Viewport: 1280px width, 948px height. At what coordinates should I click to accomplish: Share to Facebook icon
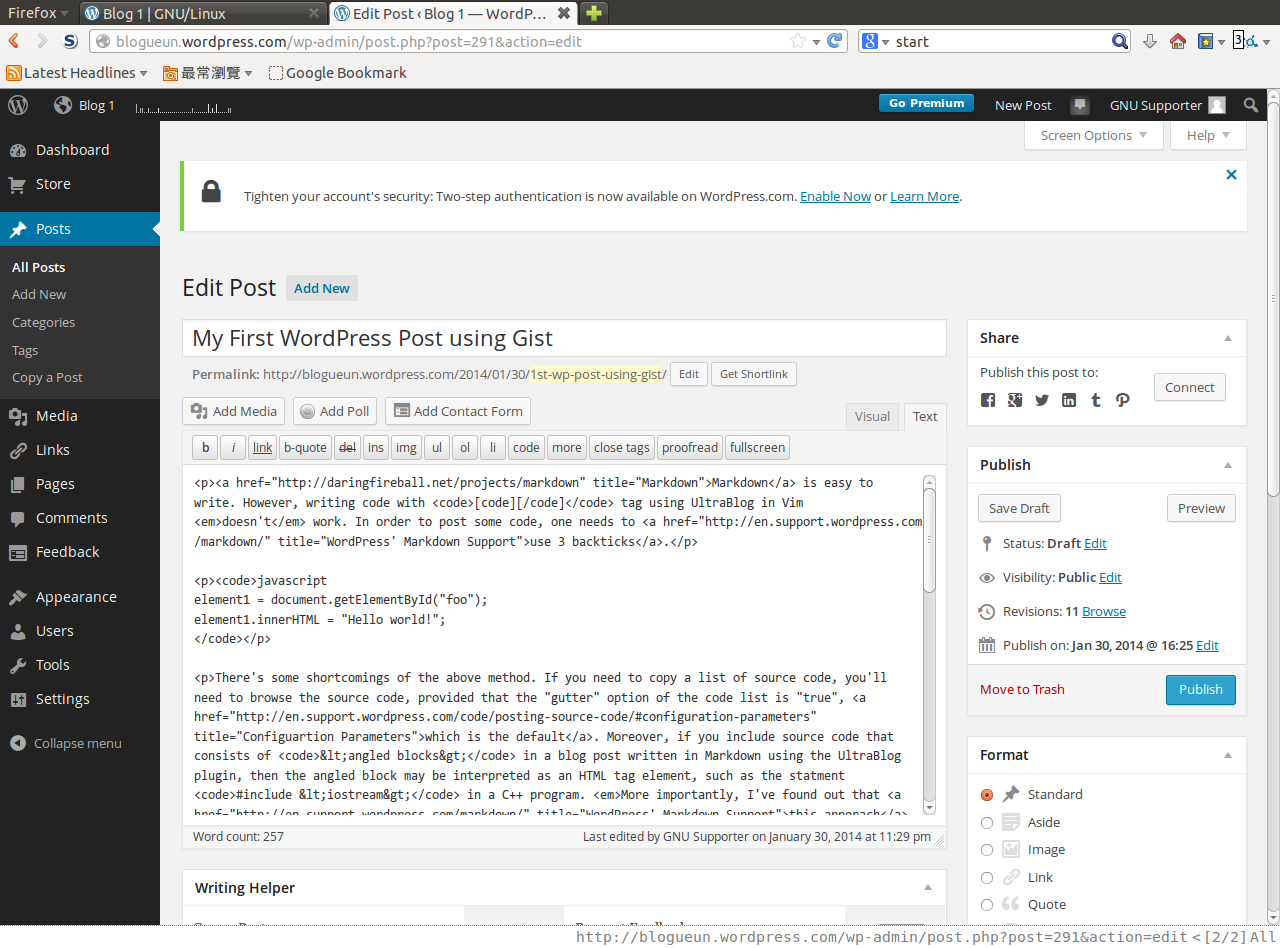point(988,400)
